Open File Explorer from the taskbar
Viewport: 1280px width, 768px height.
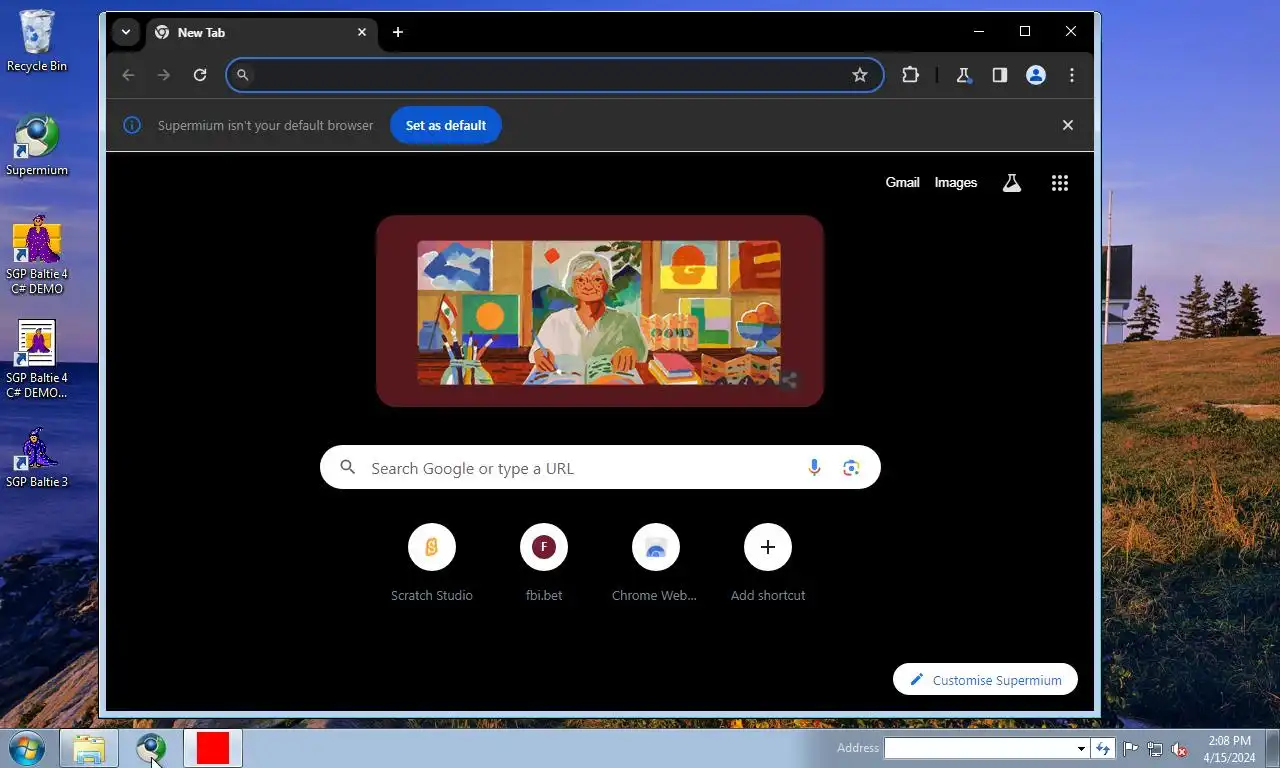89,748
